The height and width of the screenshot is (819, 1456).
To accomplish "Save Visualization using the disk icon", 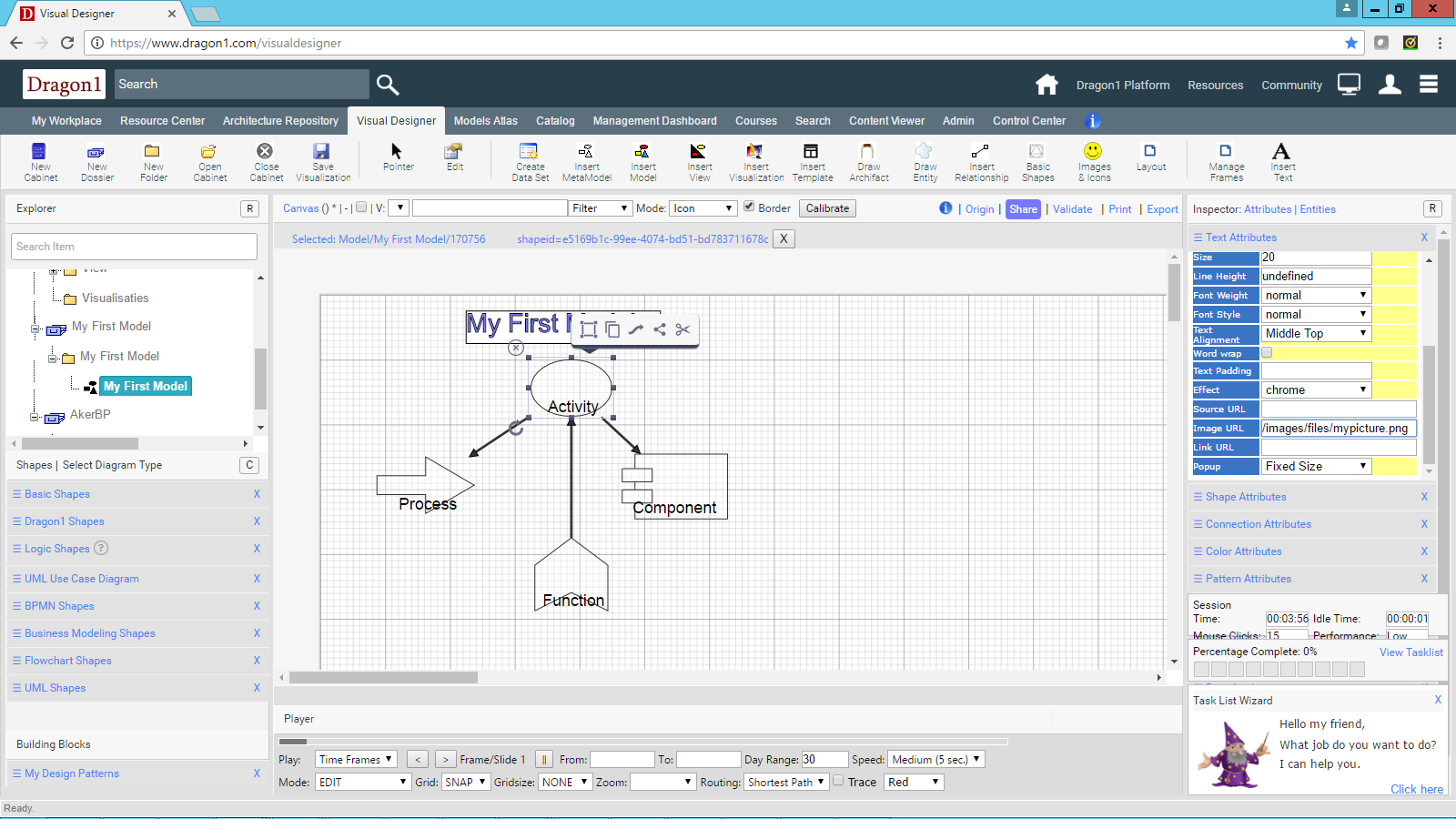I will point(321,151).
